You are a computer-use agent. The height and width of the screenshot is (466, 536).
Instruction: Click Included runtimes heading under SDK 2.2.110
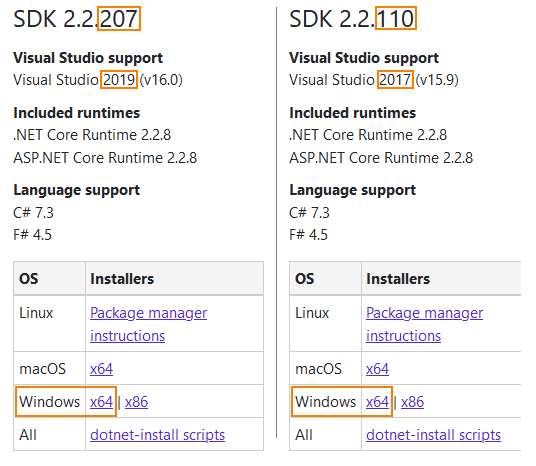coord(352,113)
